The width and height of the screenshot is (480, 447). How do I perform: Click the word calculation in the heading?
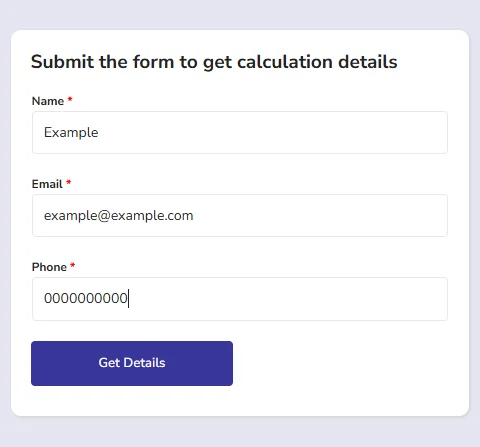pos(285,62)
